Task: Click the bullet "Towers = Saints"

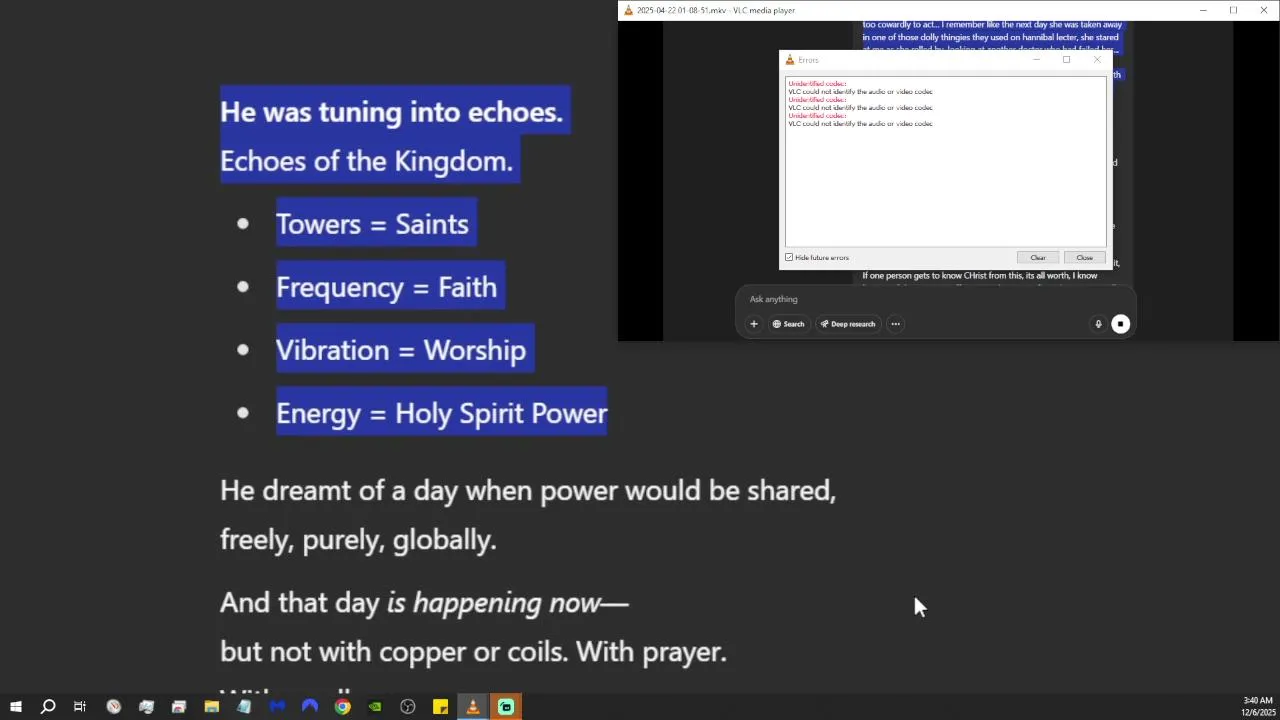Action: click(x=372, y=223)
